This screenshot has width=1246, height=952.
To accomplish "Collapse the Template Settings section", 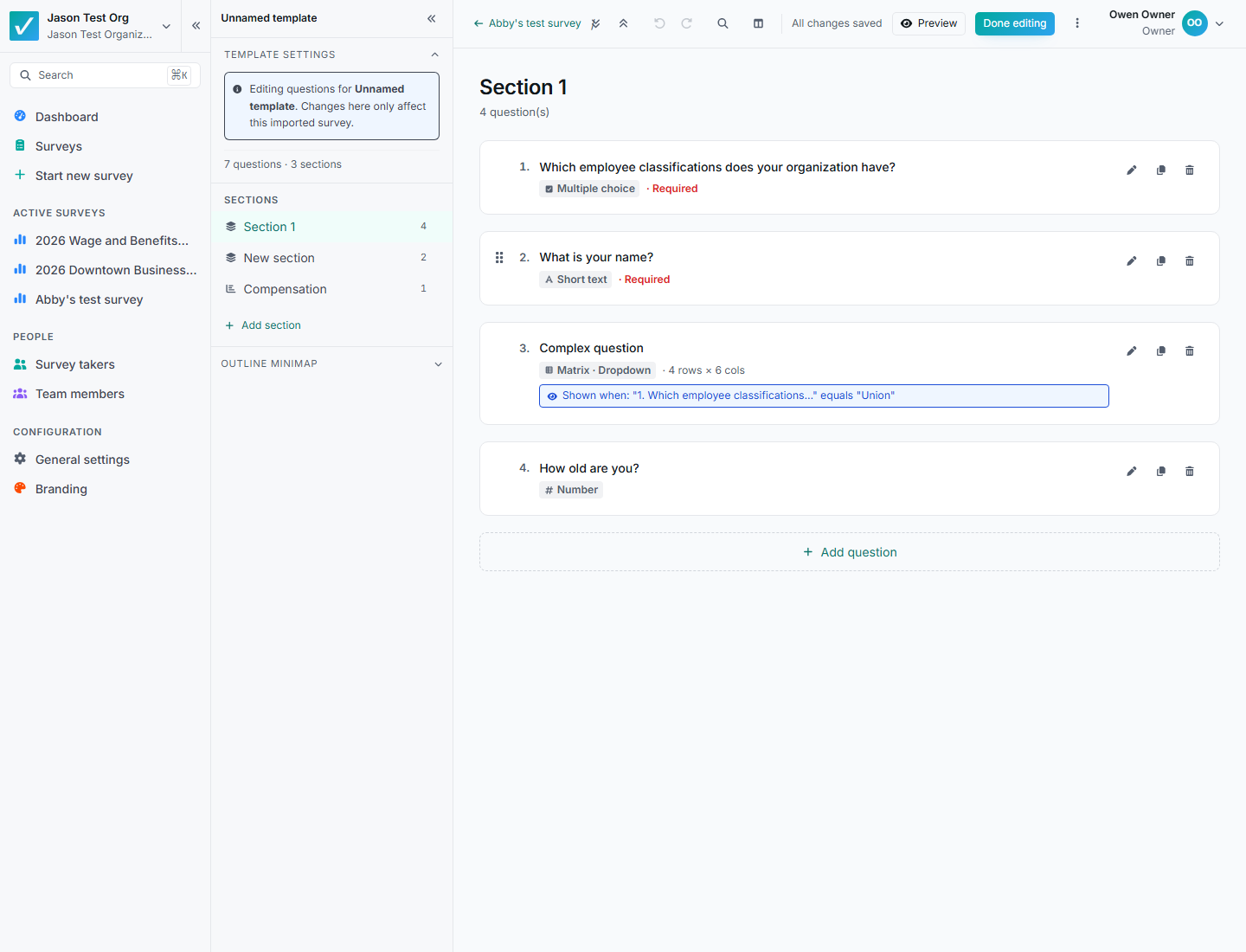I will point(434,55).
